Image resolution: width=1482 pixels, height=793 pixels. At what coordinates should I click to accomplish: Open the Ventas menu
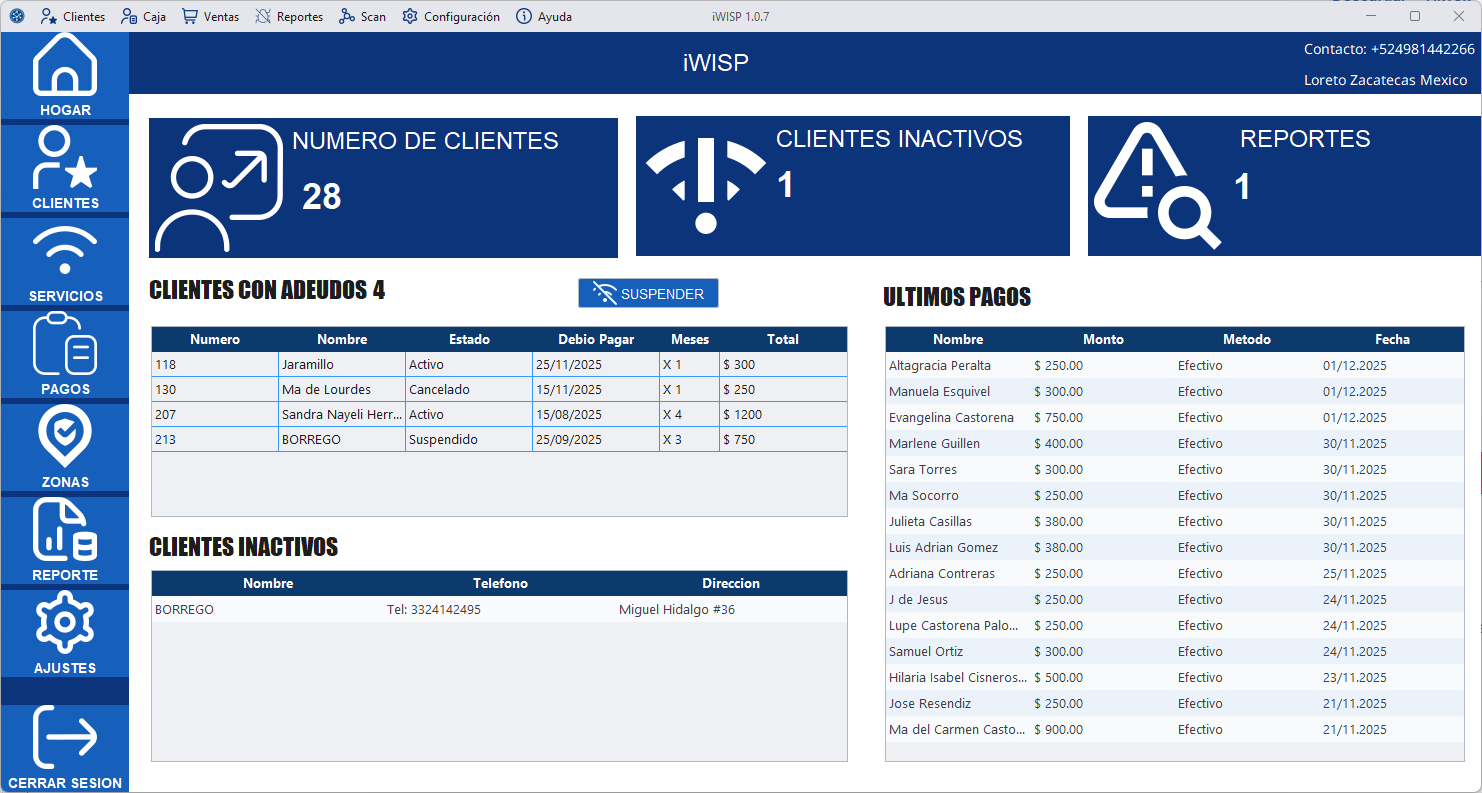209,15
